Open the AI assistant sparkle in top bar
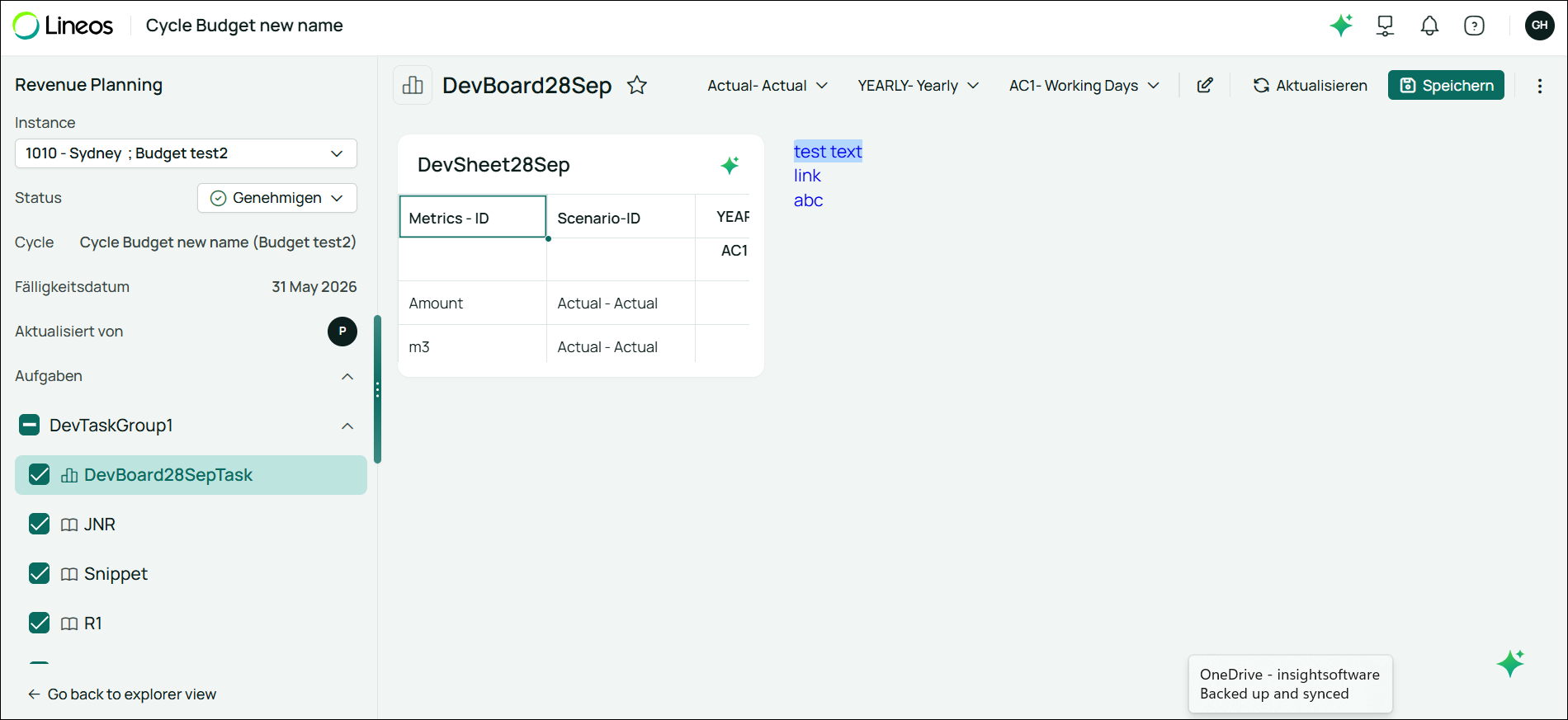The height and width of the screenshot is (720, 1568). coord(1341,26)
